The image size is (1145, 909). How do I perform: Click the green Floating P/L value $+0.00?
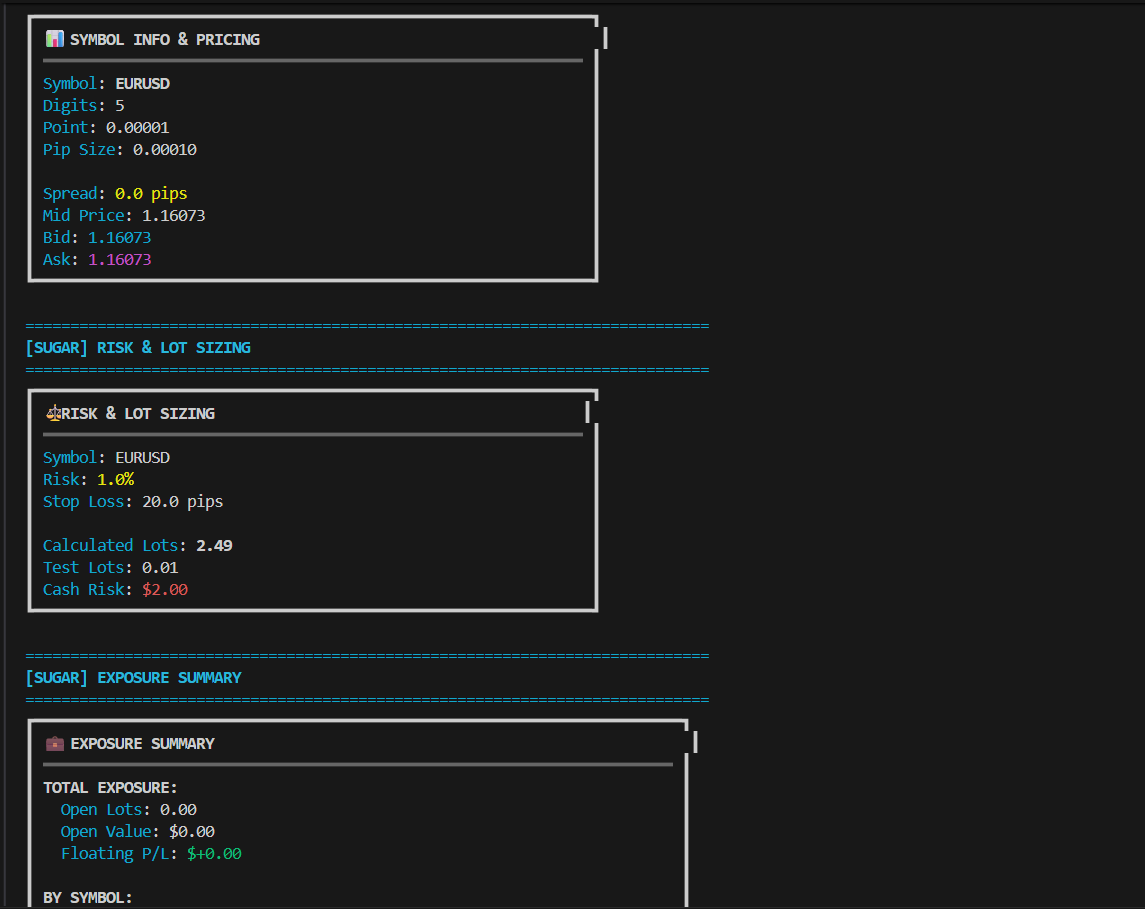tap(214, 853)
